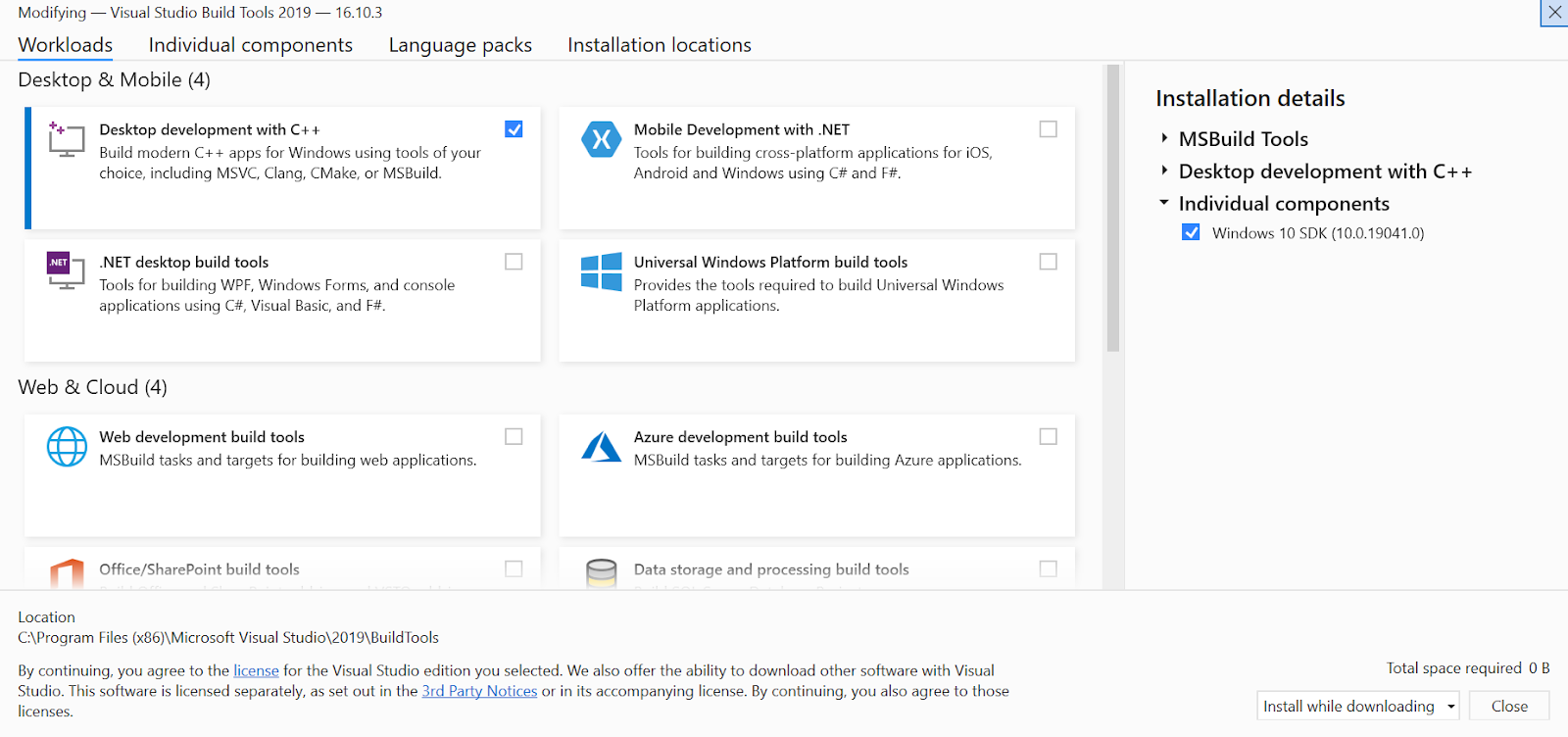Expand Desktop development with C++ details

pyautogui.click(x=1164, y=171)
